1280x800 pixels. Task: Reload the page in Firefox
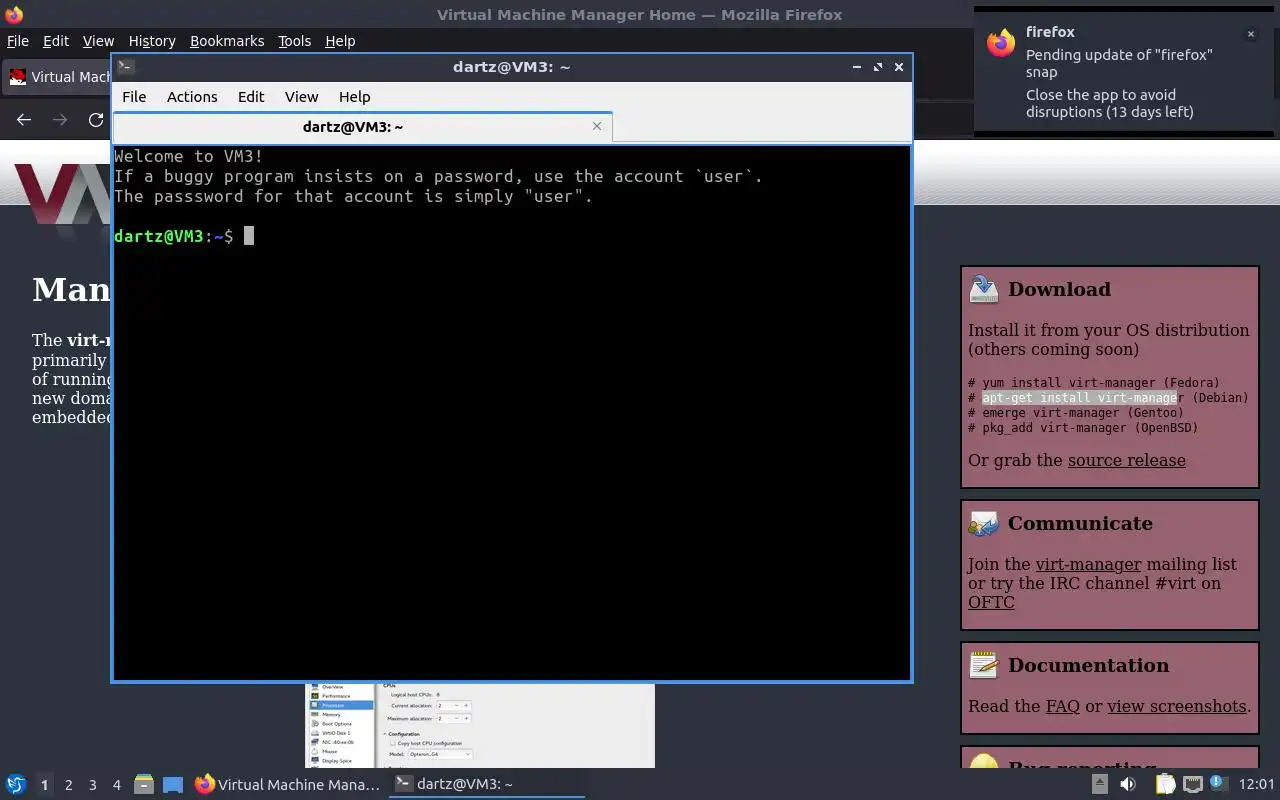(x=96, y=120)
